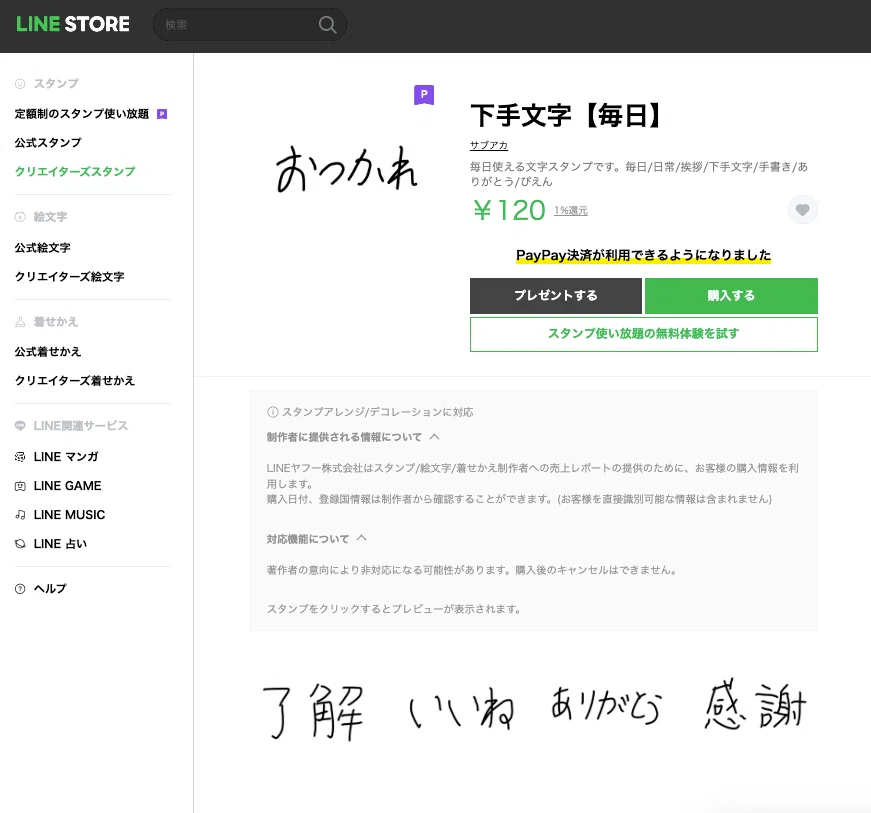This screenshot has width=871, height=813.
Task: Go to 公式スタンプ
Action: point(48,143)
